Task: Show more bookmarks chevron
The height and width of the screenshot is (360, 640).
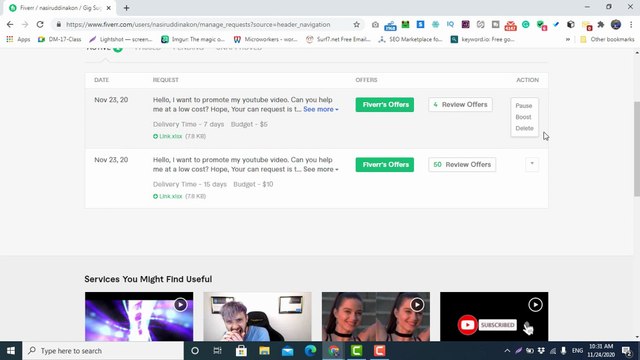Action: point(568,39)
